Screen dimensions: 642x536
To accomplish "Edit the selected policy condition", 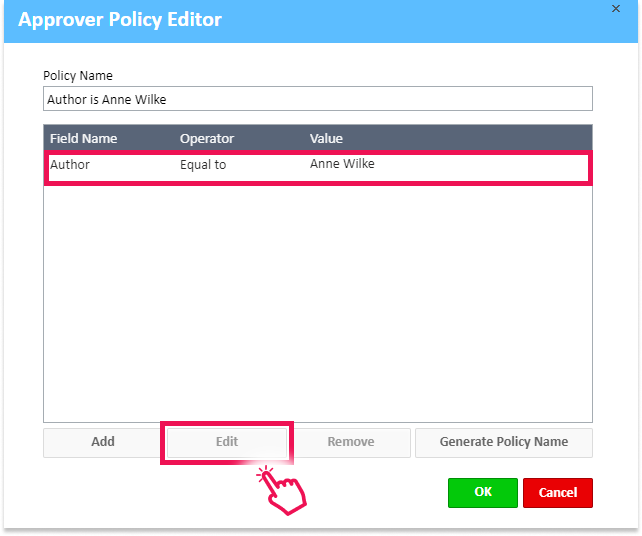I will [x=227, y=442].
